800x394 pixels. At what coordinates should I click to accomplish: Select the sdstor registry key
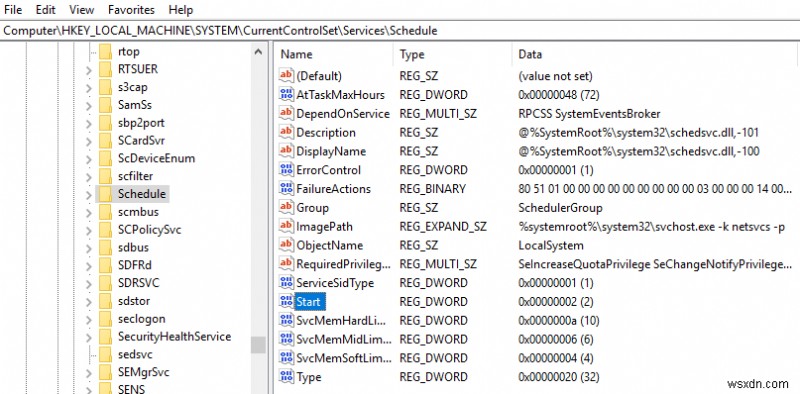tap(134, 301)
